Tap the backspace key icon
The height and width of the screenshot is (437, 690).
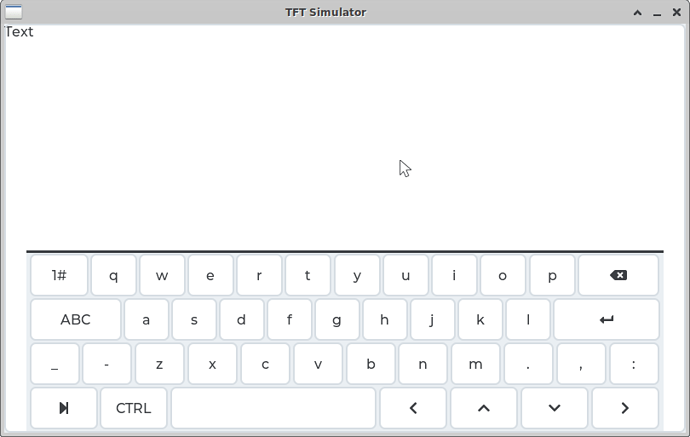(618, 275)
